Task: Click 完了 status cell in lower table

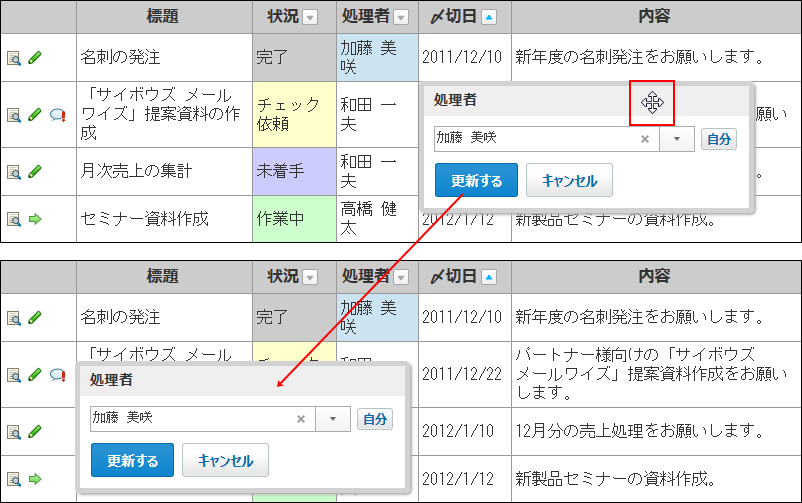Action: click(x=294, y=317)
